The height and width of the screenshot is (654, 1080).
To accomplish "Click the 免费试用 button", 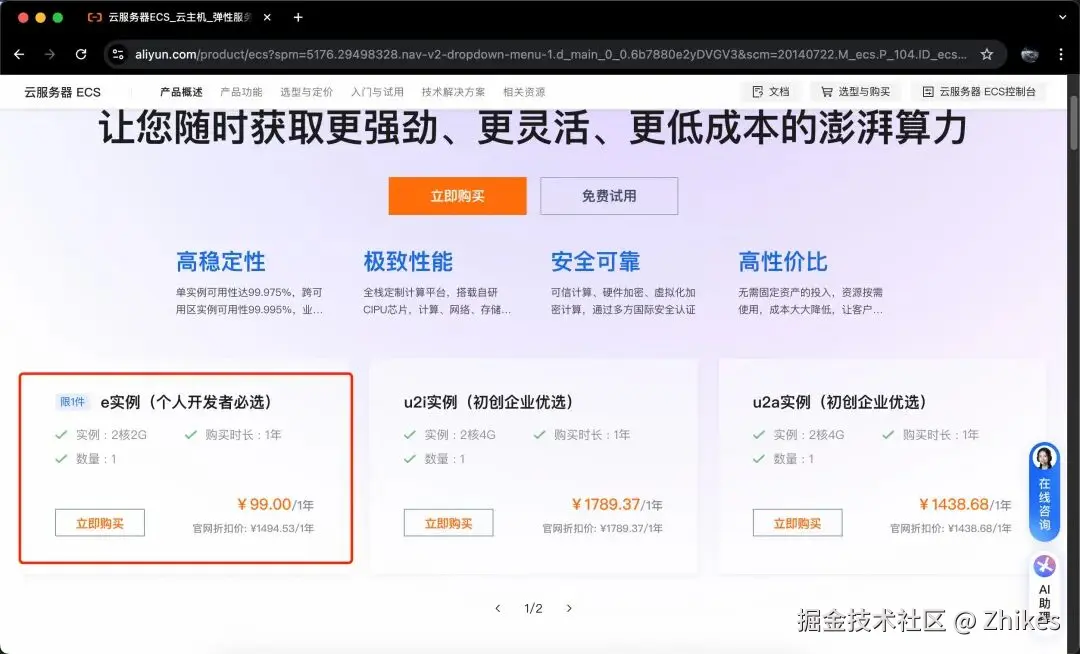I will 609,196.
